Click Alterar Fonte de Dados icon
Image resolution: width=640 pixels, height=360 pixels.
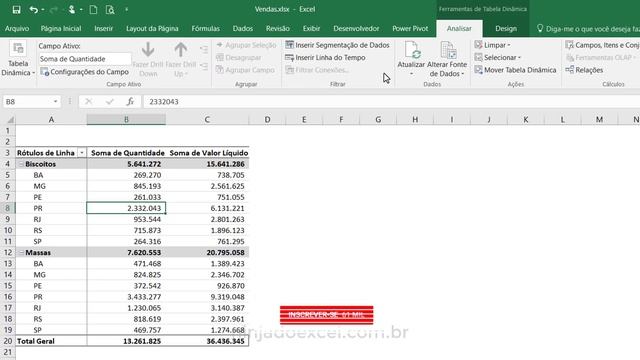pyautogui.click(x=448, y=51)
